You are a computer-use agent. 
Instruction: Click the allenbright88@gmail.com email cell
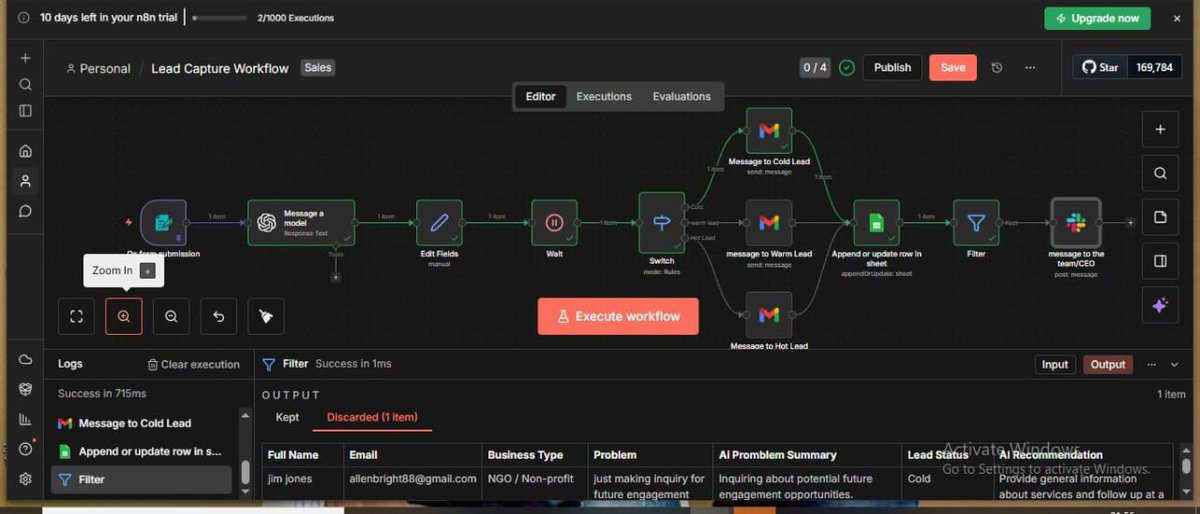pyautogui.click(x=413, y=479)
